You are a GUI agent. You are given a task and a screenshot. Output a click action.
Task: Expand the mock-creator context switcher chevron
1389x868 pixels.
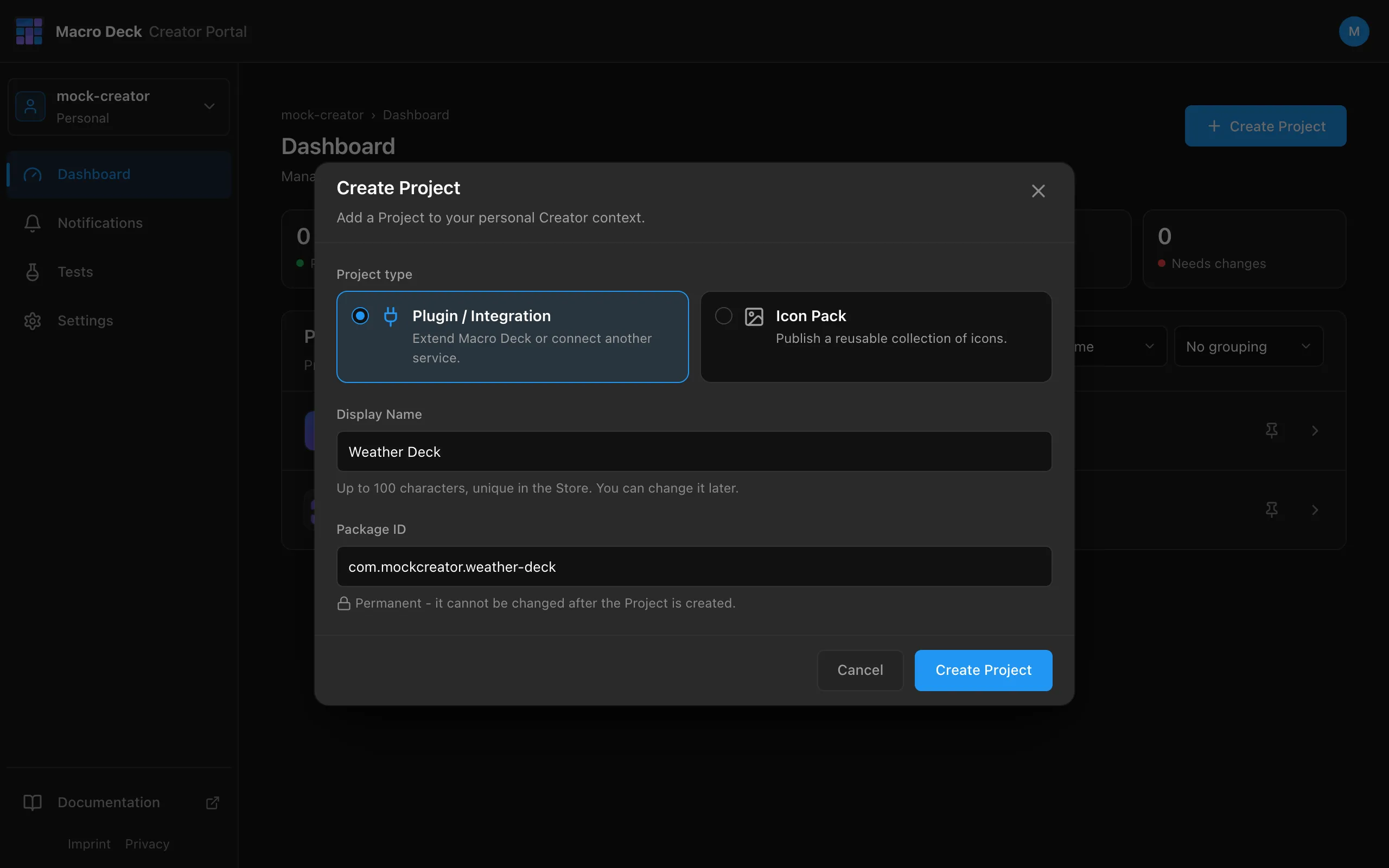coord(209,106)
